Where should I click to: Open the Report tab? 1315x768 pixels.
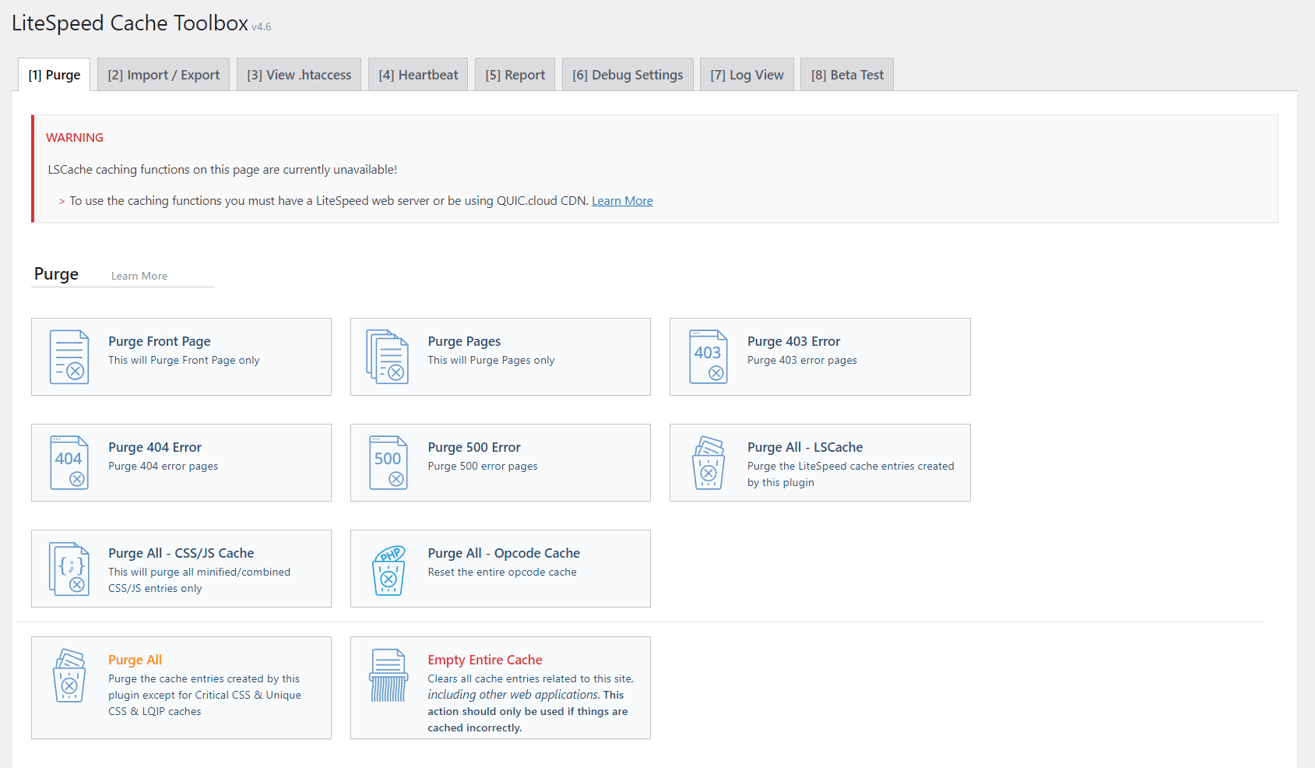coord(514,73)
